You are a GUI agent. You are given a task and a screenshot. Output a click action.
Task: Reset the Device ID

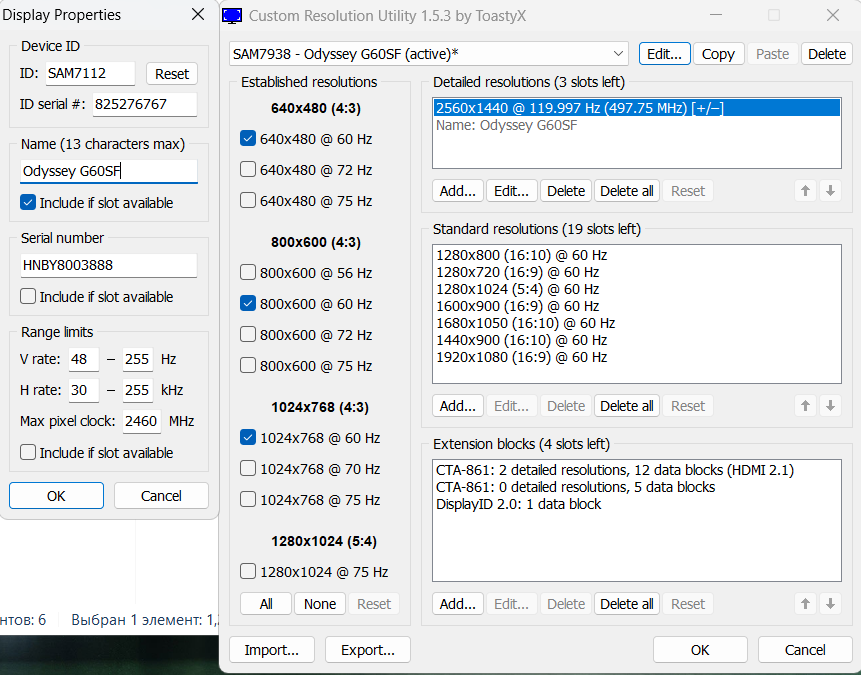tap(172, 74)
